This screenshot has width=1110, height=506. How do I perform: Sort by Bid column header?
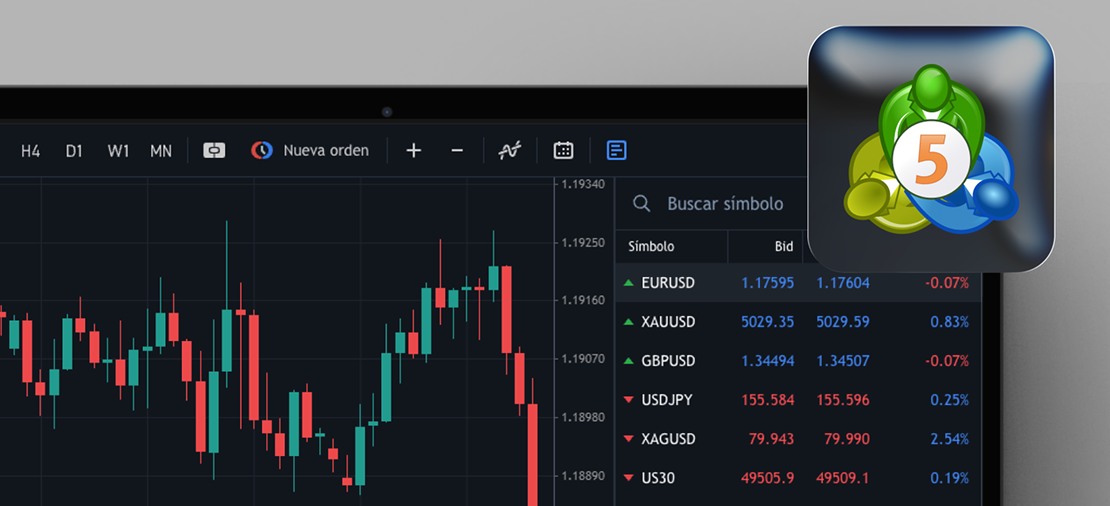coord(784,247)
